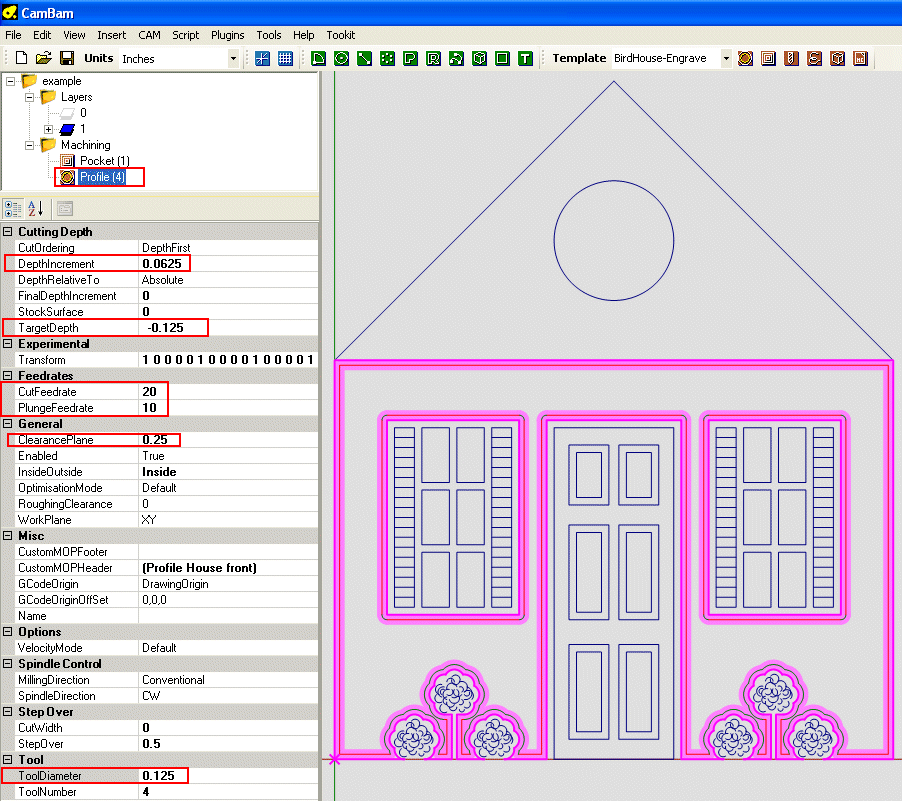Open the CAM menu
The width and height of the screenshot is (902, 801).
(149, 35)
